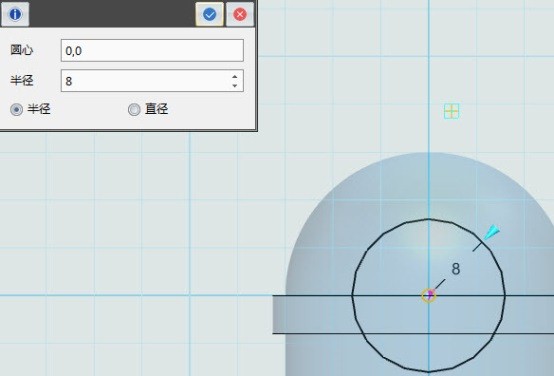Increase radius with stepper up arrow

tap(235, 76)
